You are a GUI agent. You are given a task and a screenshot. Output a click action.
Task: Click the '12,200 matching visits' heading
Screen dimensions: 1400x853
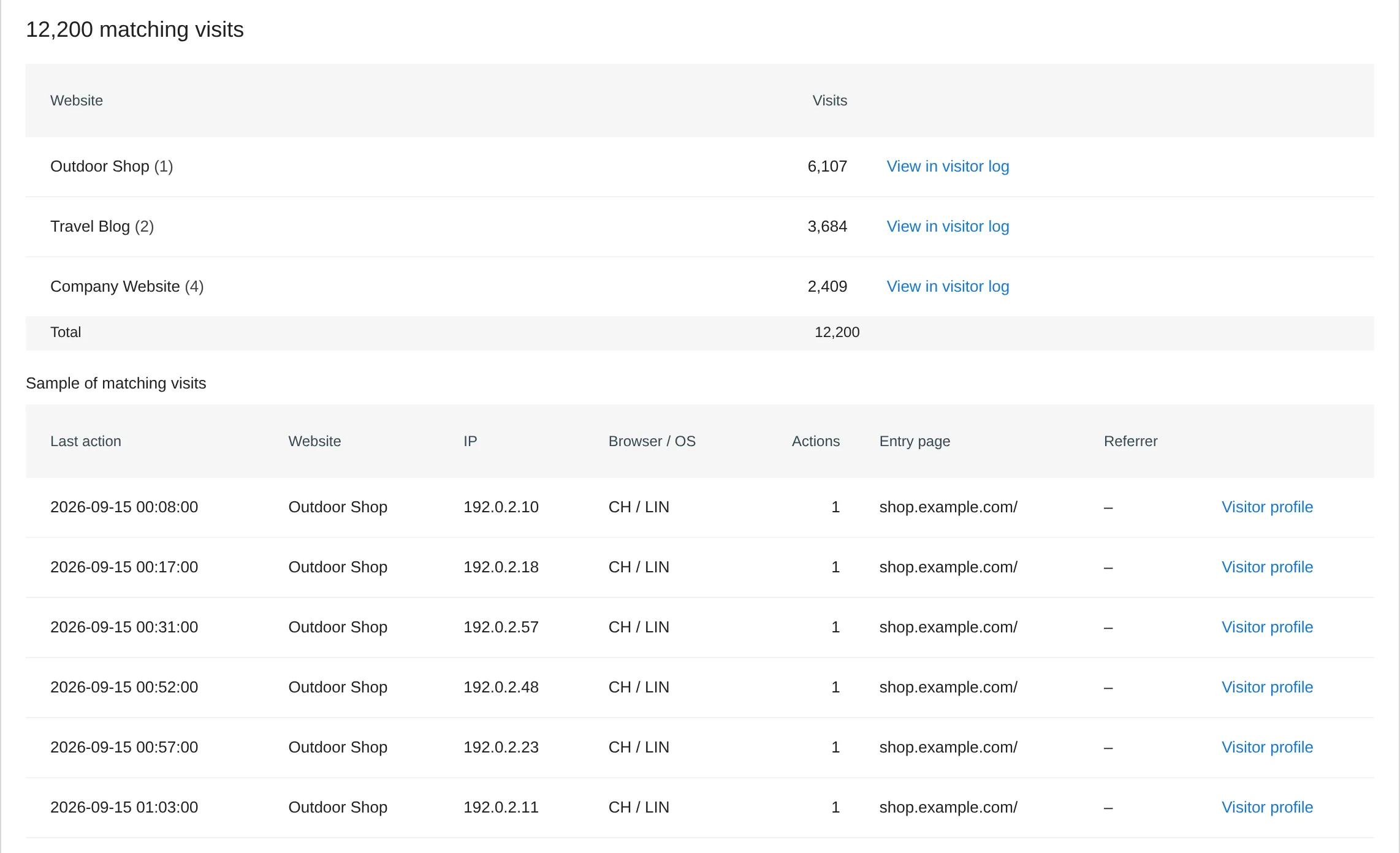point(135,29)
